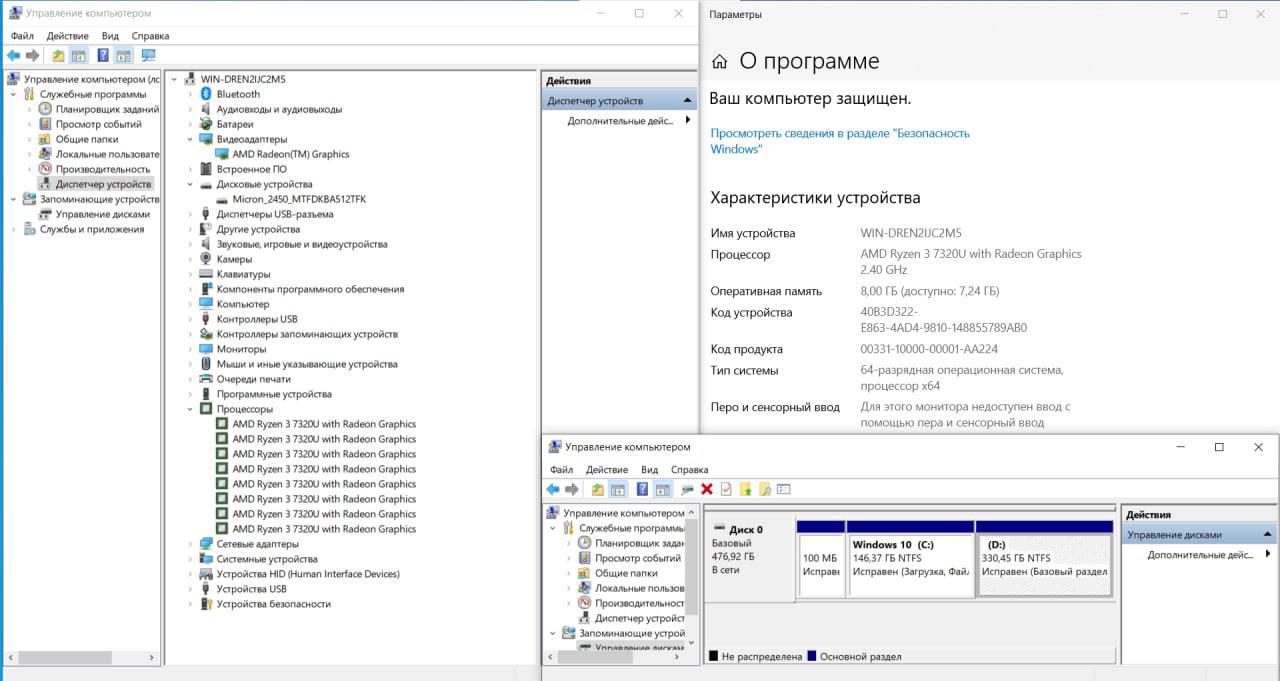Open Дополнительные действия under Управление дисками
Viewport: 1280px width, 681px height.
(1200, 555)
